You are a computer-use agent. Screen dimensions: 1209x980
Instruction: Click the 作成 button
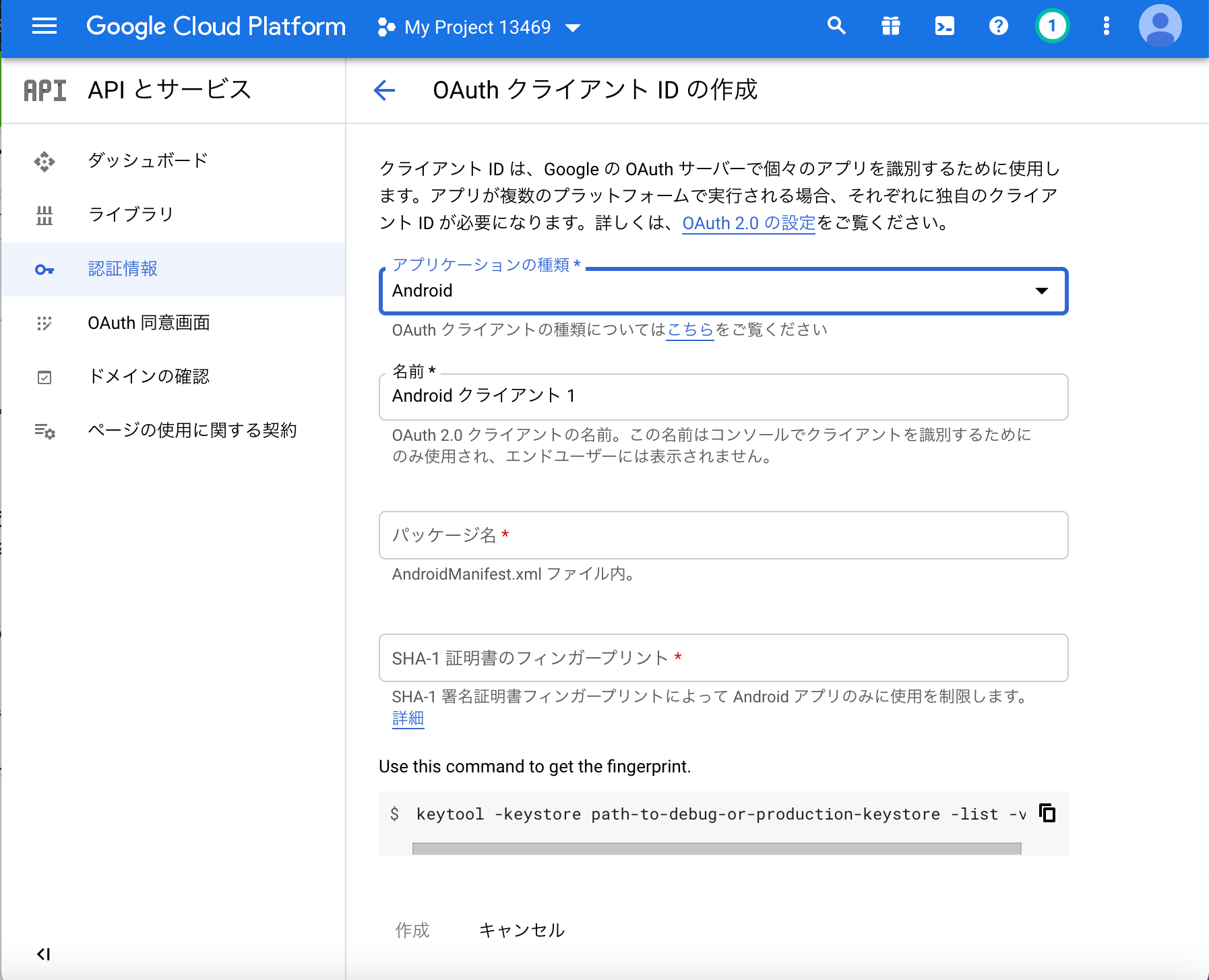[412, 930]
